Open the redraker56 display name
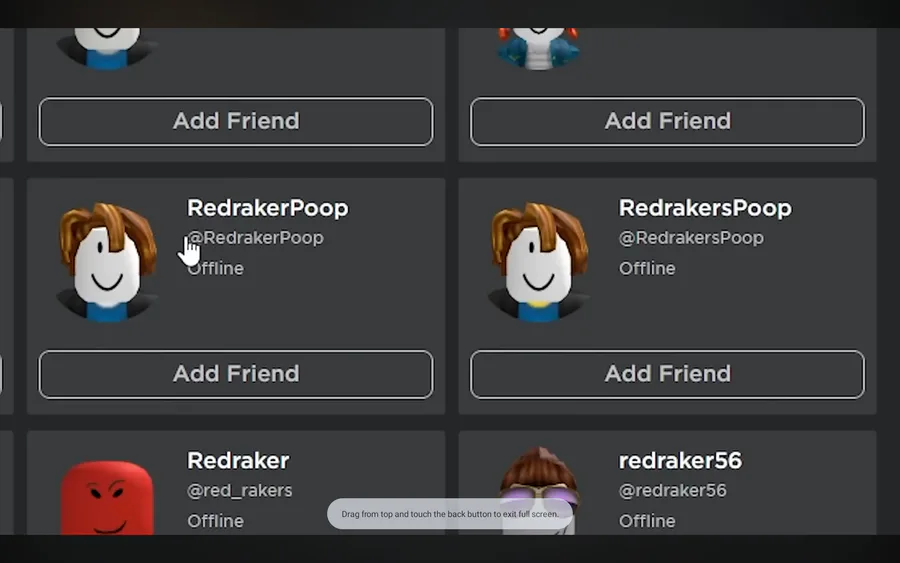Viewport: 900px width, 563px height. (680, 460)
